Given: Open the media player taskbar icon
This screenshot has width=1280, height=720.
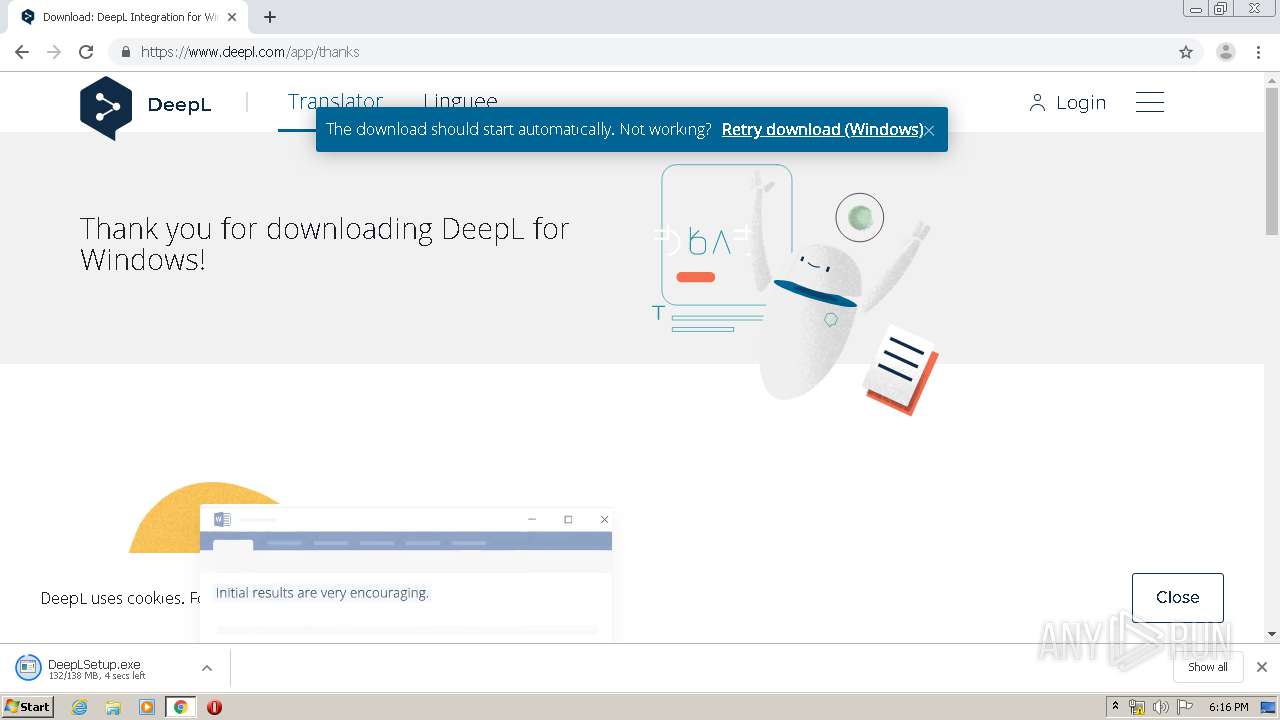Looking at the screenshot, I should click(x=147, y=707).
